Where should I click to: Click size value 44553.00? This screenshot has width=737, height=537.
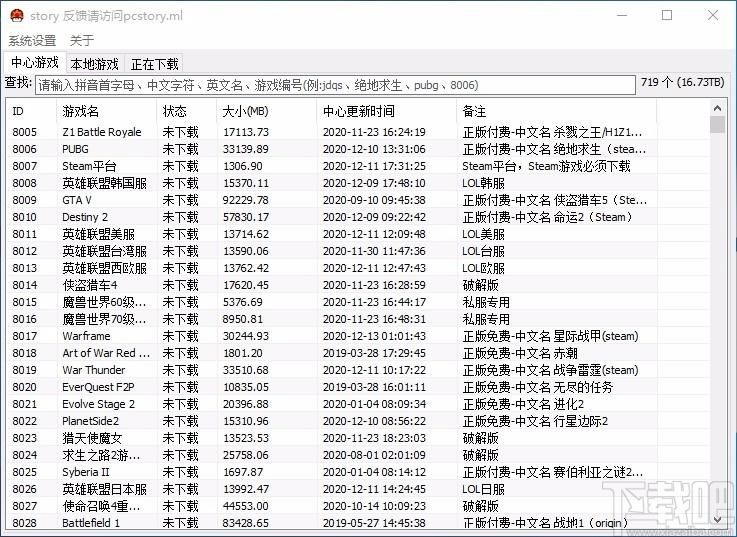tap(246, 506)
